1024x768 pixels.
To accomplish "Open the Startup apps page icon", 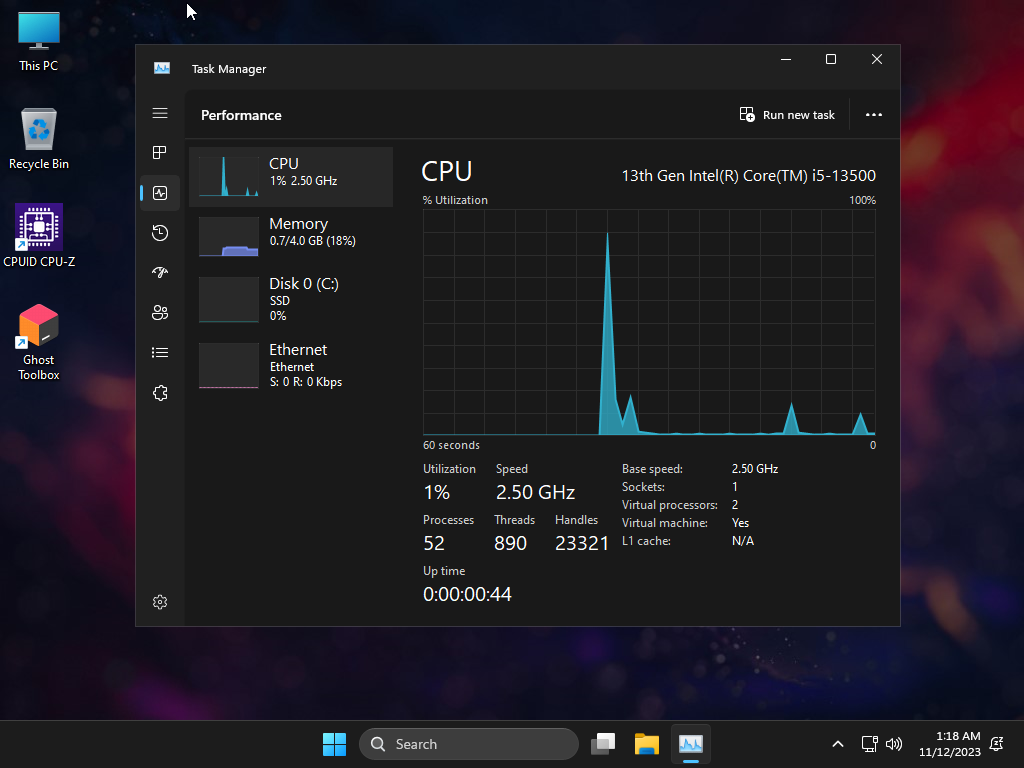I will (160, 273).
